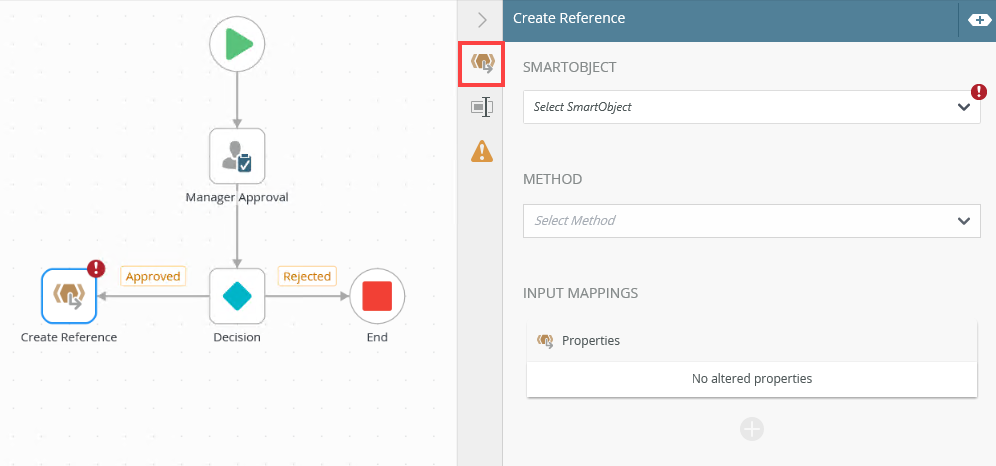Select the Manager Approval task step

click(237, 156)
